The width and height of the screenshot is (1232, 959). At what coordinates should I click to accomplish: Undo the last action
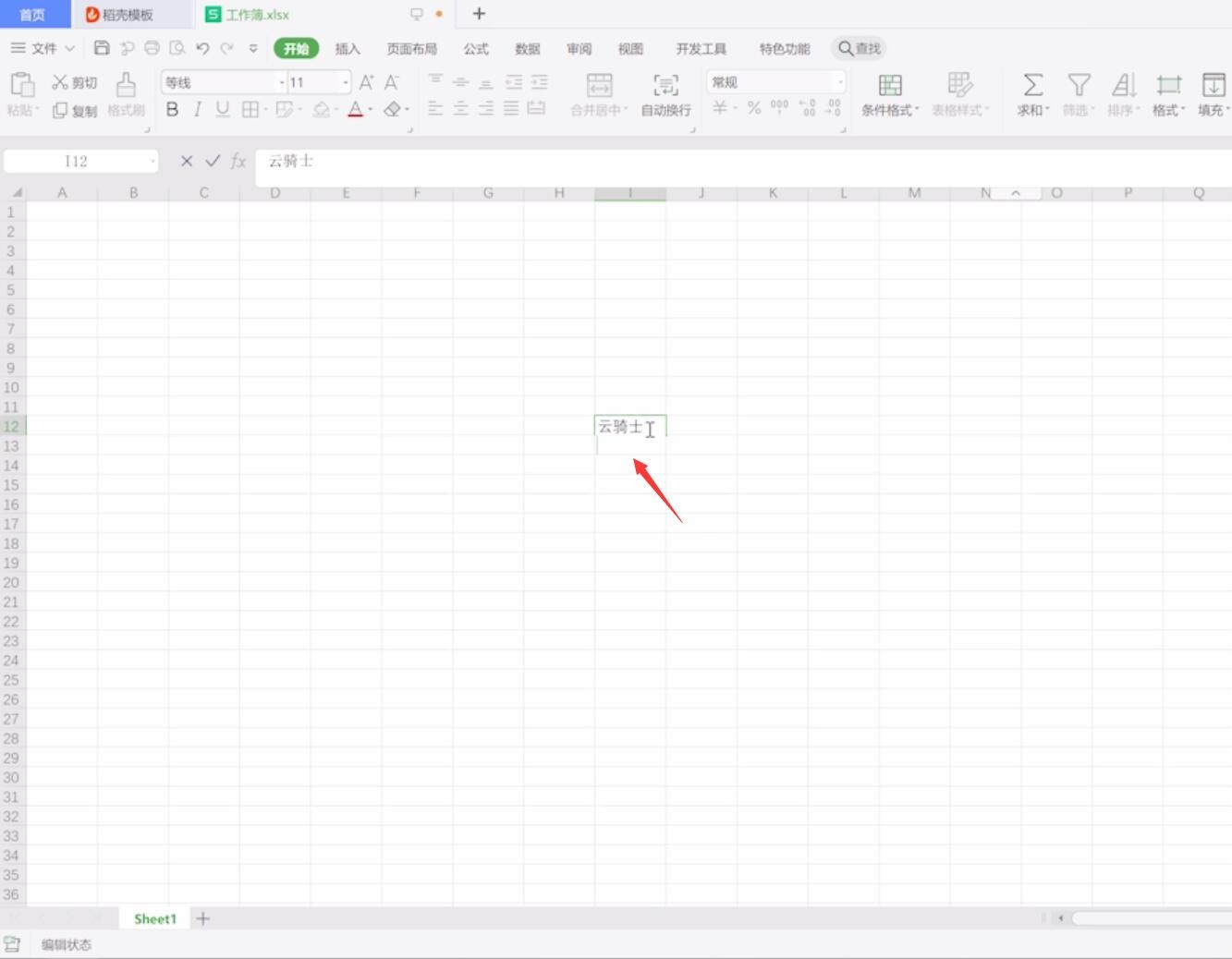coord(202,48)
